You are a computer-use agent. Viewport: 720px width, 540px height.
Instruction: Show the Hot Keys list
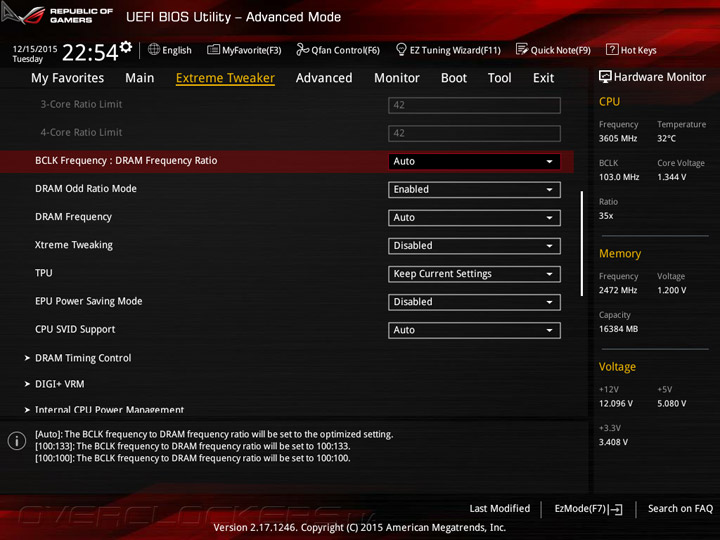coord(631,50)
